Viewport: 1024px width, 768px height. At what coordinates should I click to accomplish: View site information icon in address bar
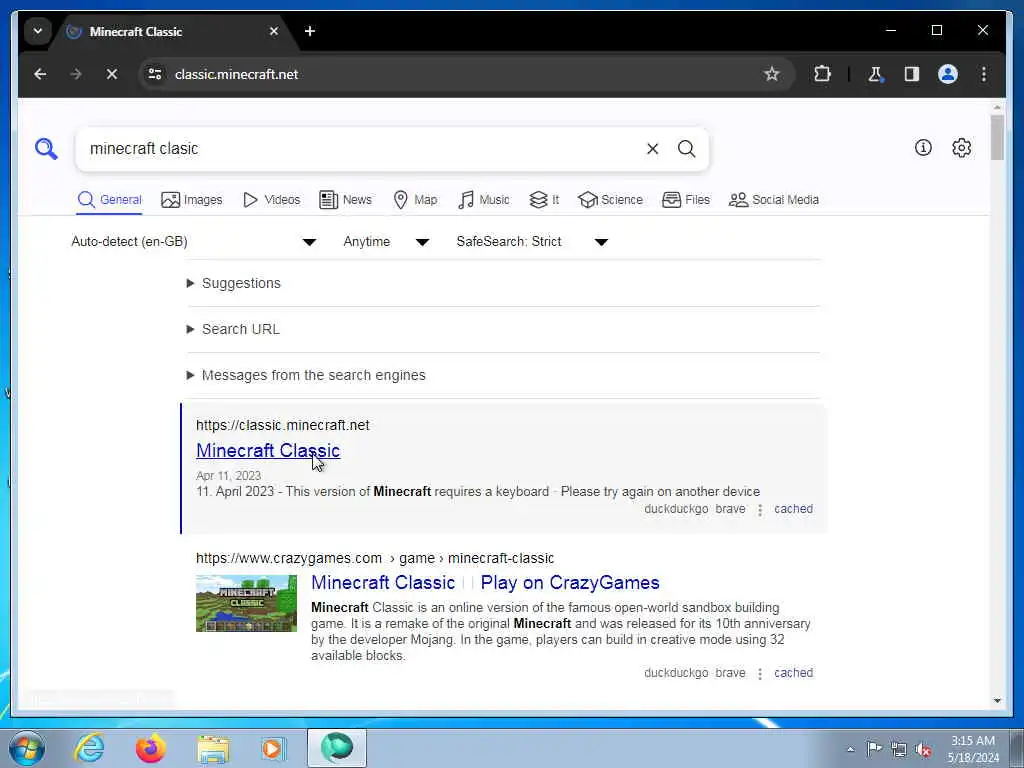pyautogui.click(x=155, y=74)
